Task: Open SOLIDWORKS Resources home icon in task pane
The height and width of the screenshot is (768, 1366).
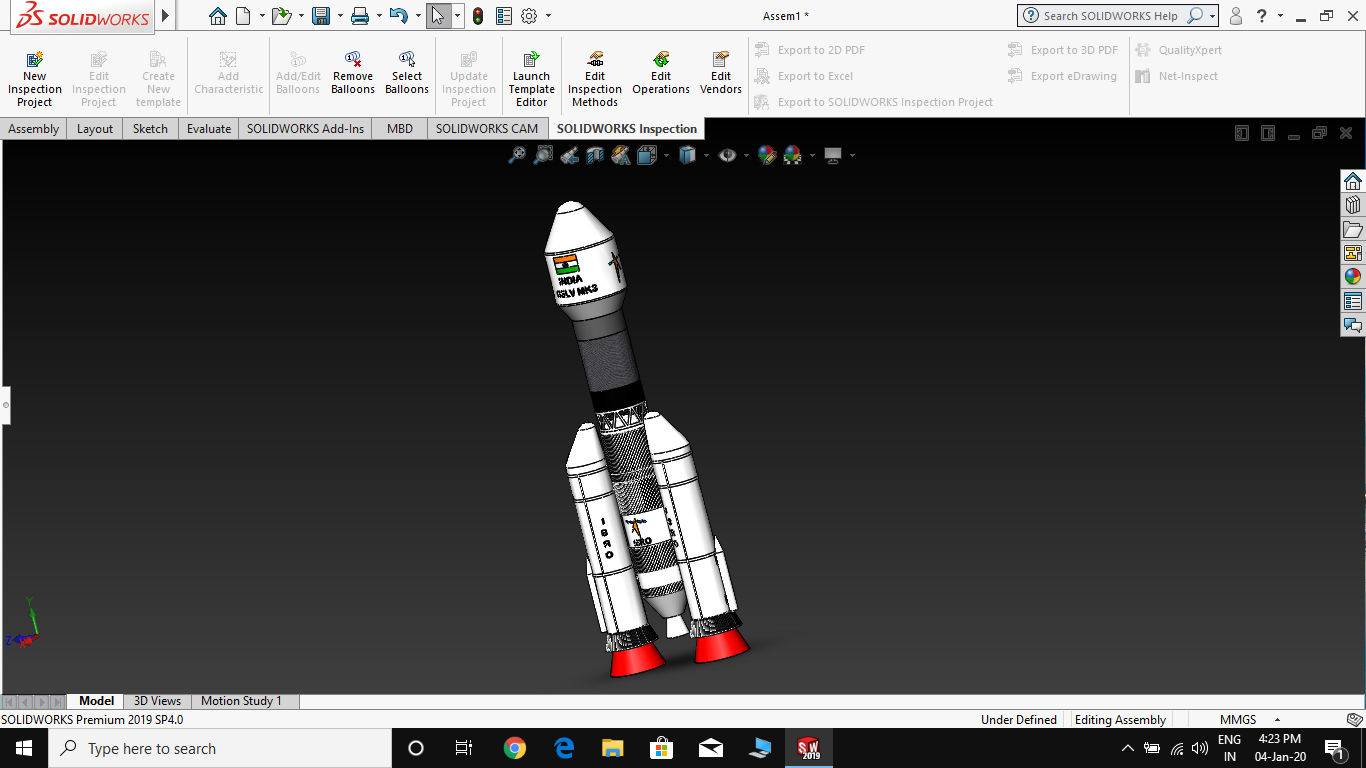Action: click(1353, 181)
